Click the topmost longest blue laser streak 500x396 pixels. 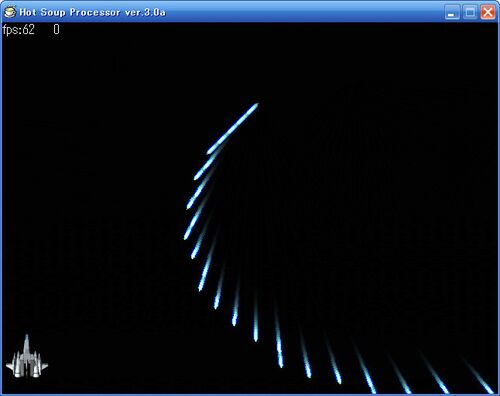pyautogui.click(x=232, y=129)
